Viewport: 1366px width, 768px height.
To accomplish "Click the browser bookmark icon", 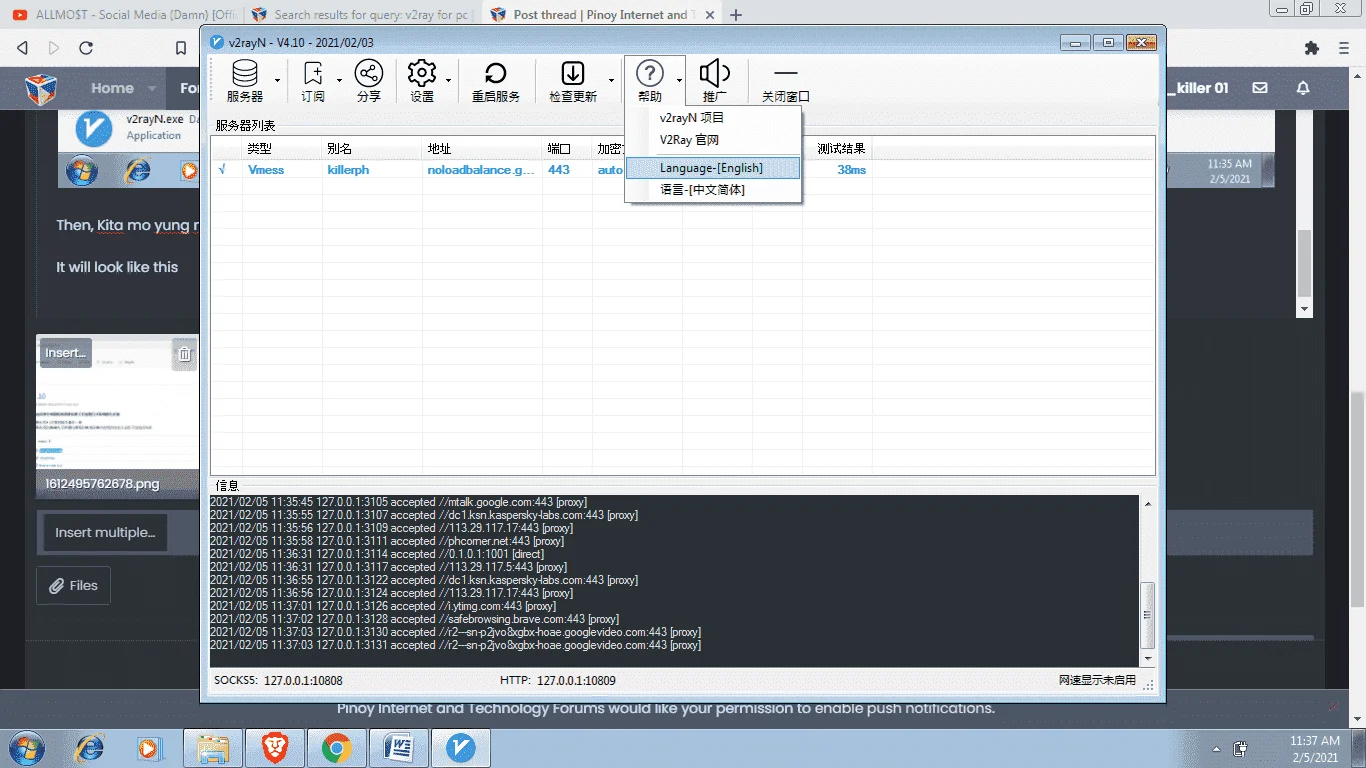I will click(x=181, y=48).
